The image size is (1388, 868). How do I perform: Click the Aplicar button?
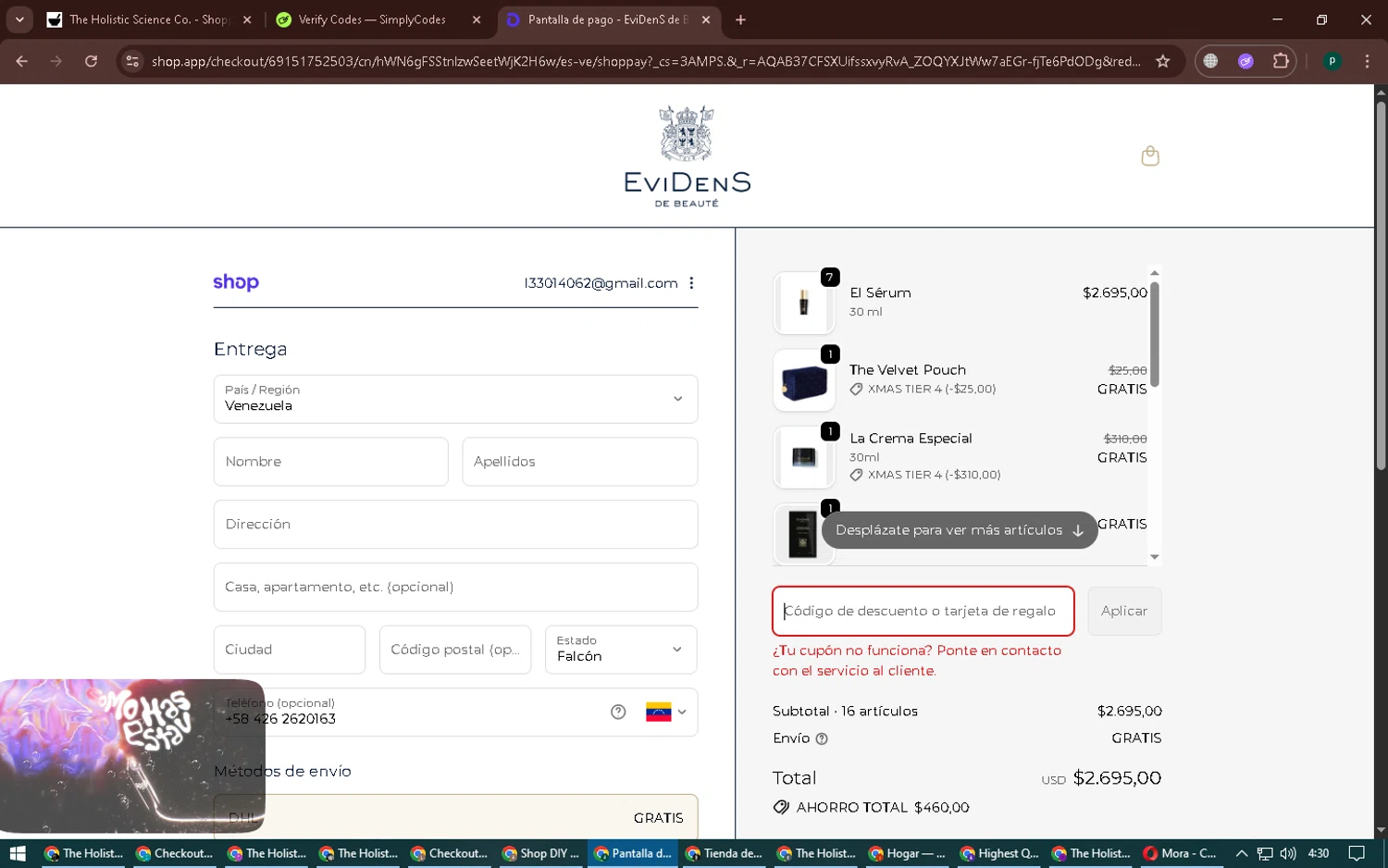pyautogui.click(x=1124, y=611)
